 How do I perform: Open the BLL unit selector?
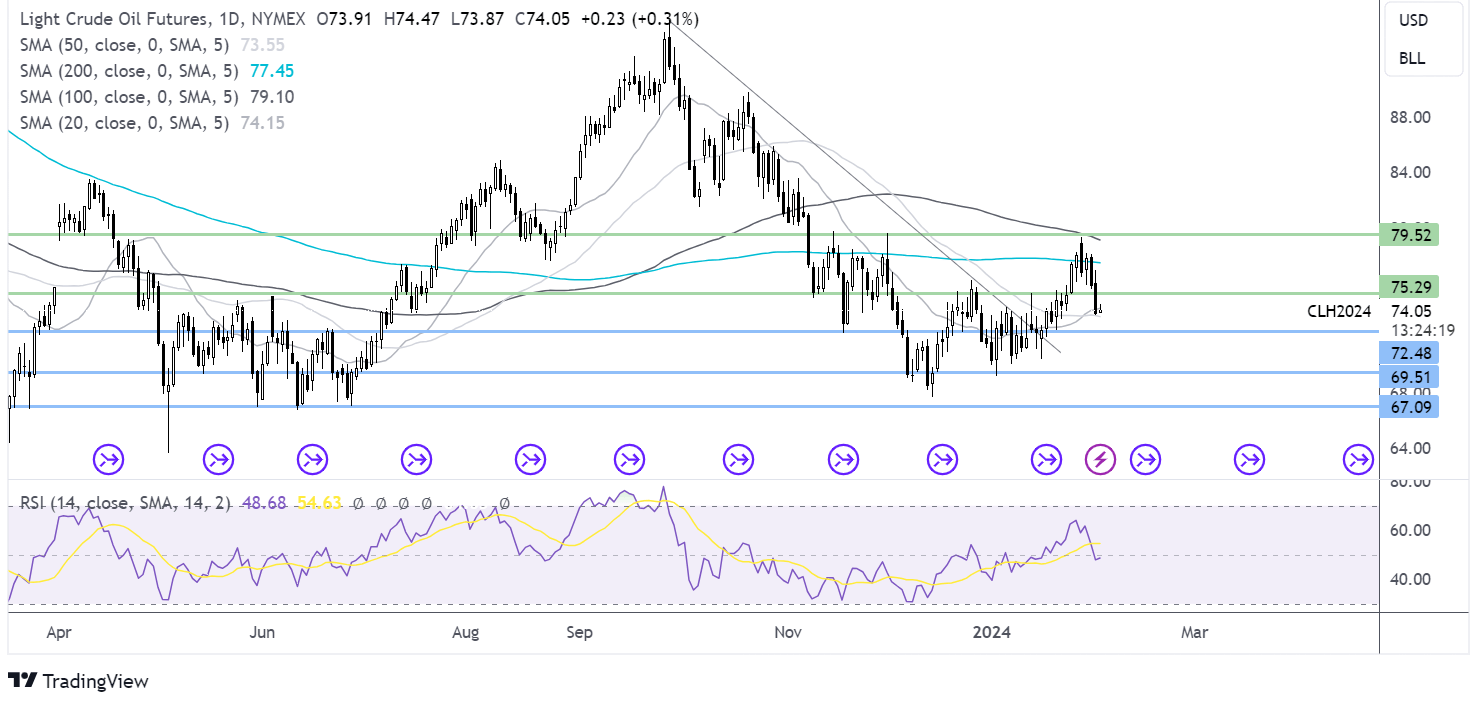[x=1413, y=58]
